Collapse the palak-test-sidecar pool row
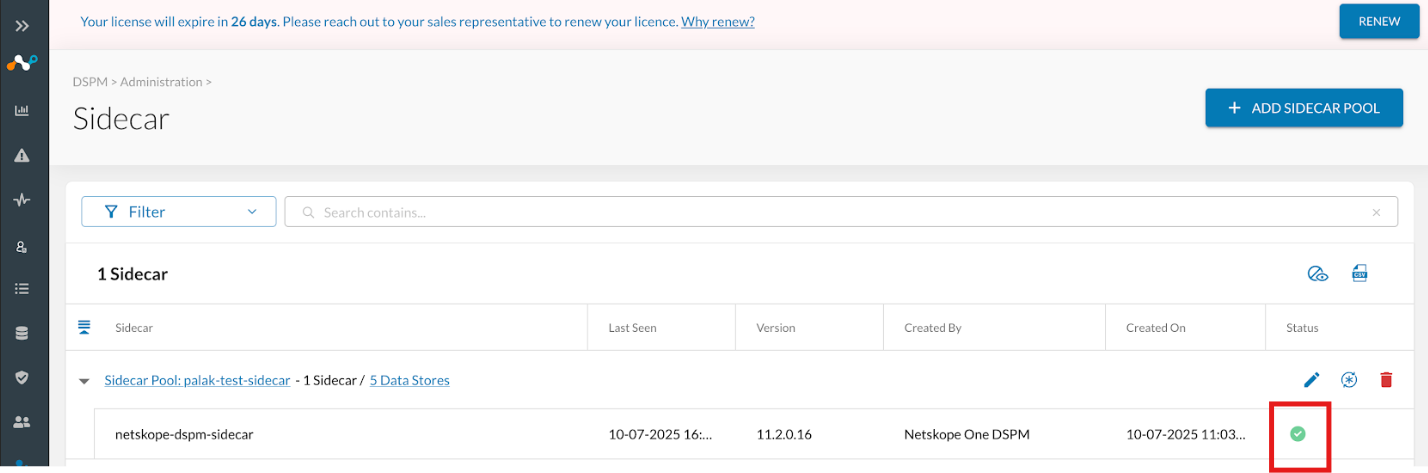Viewport: 1428px width, 473px height. pyautogui.click(x=84, y=381)
